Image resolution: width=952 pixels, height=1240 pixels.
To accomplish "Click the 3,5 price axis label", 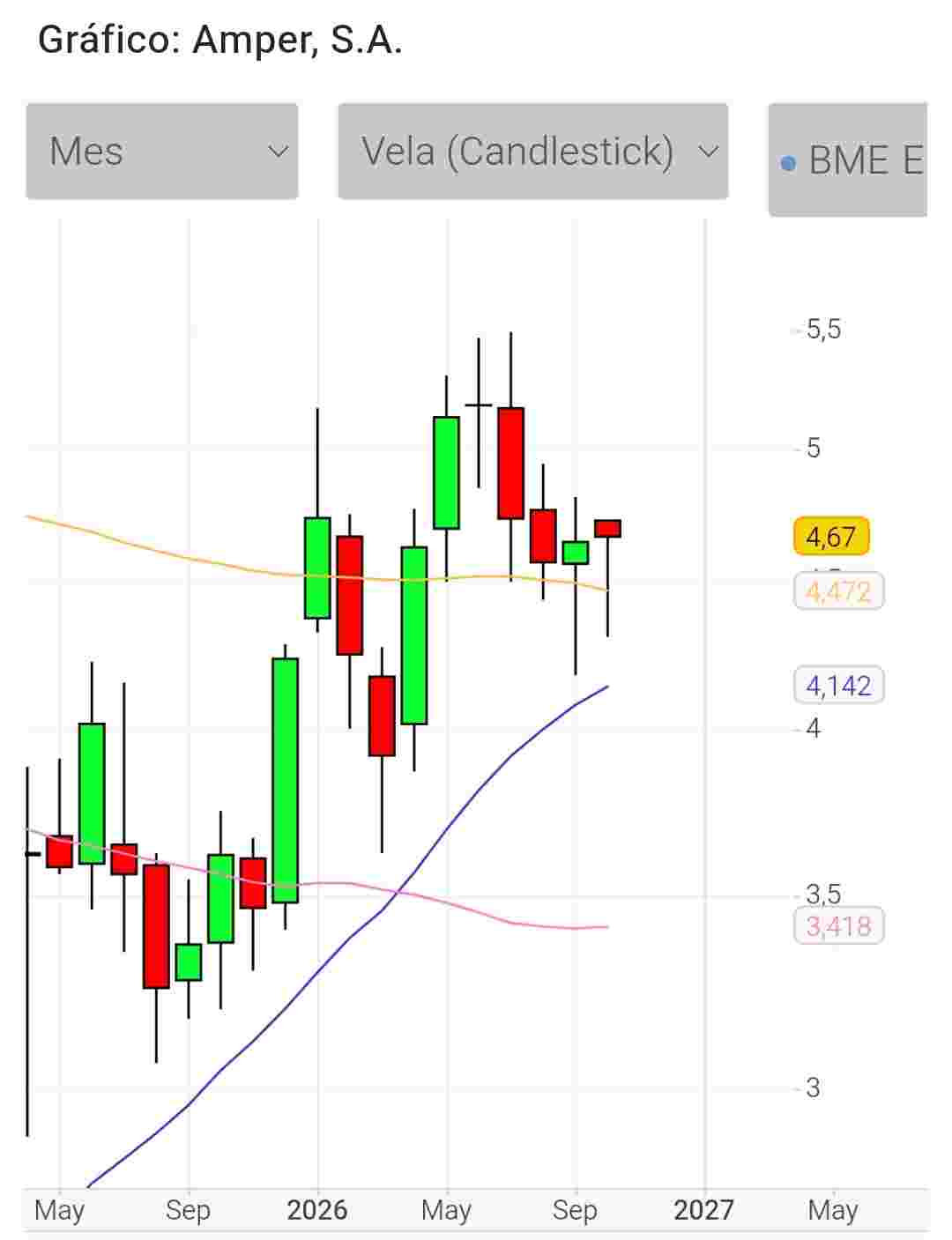I will 823,895.
